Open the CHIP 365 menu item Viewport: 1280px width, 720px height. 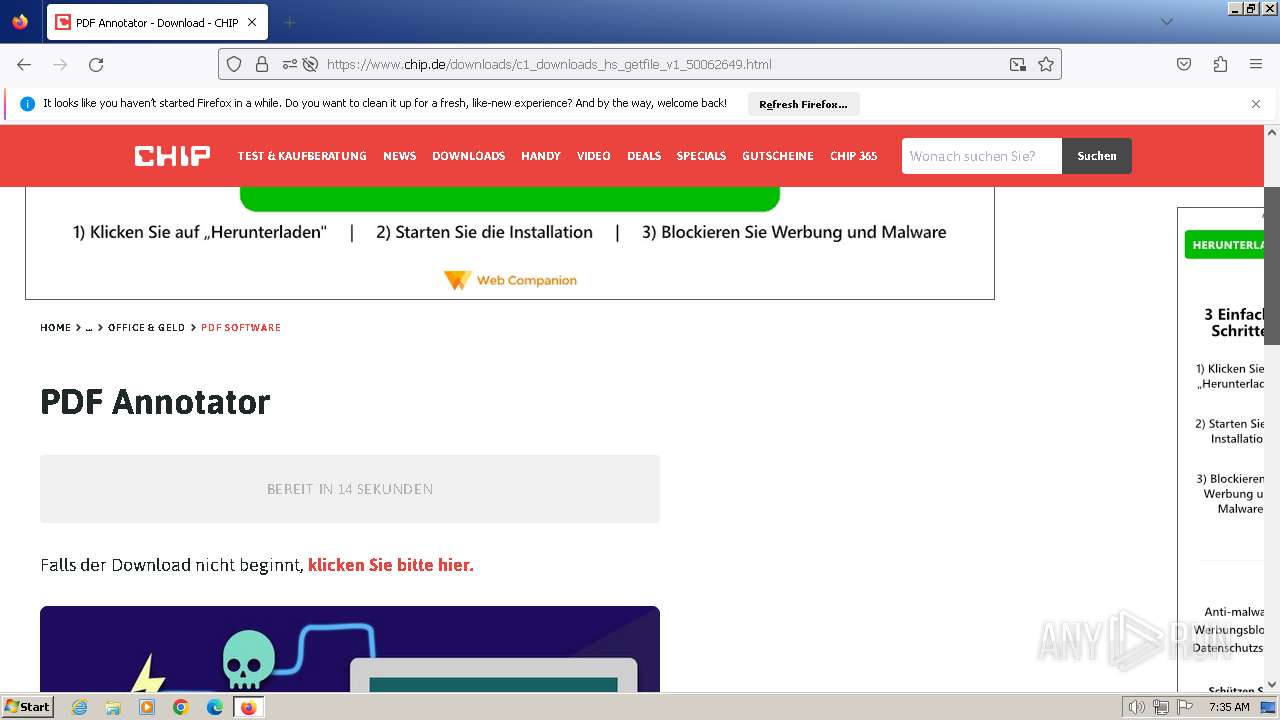[x=853, y=156]
